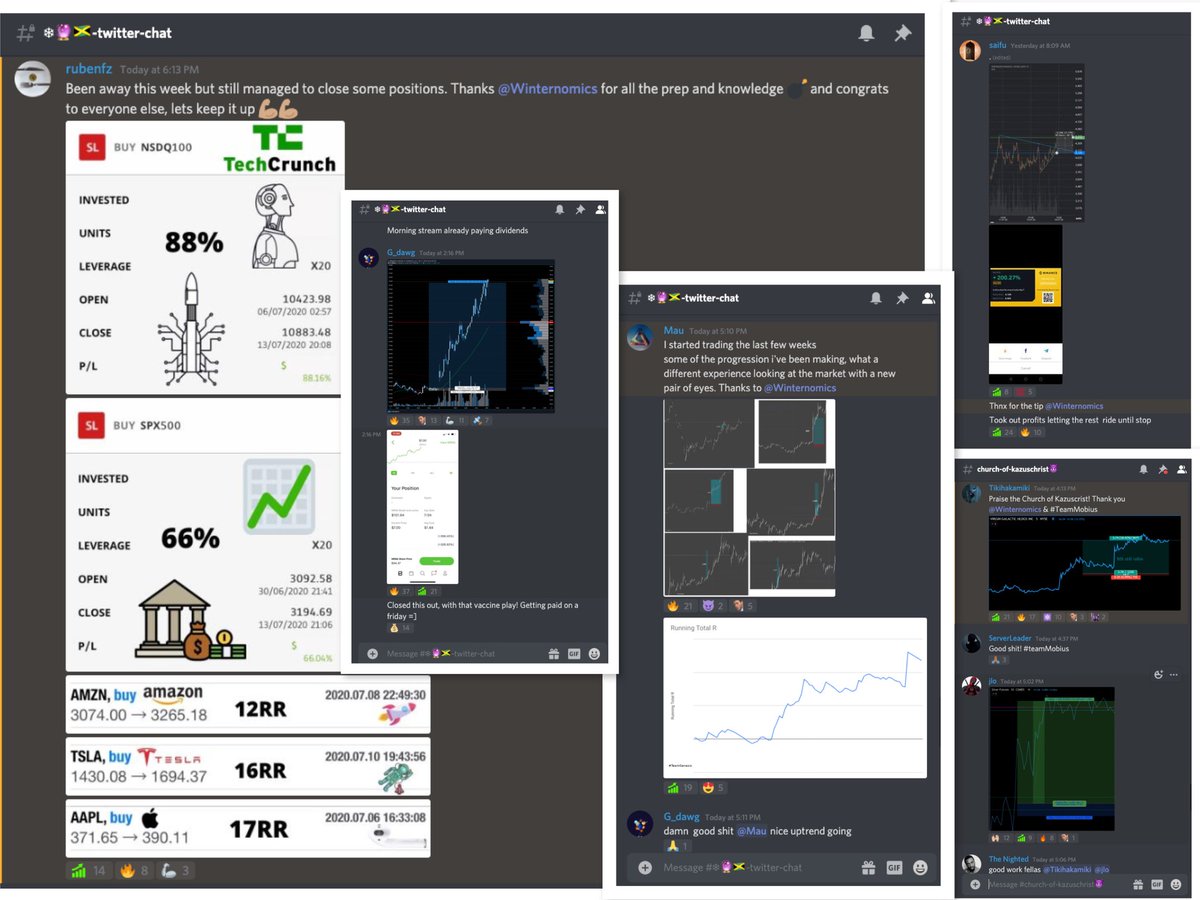This screenshot has height=900, width=1200.
Task: Click heart-eyes reaction with count 5
Action: point(714,787)
